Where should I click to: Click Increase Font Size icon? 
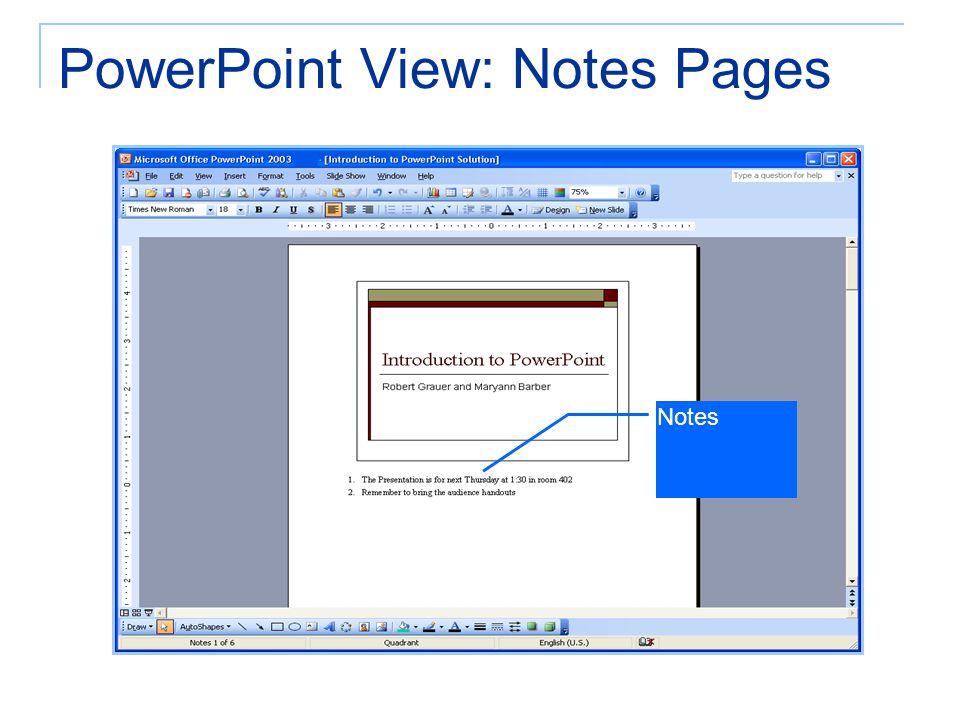(x=429, y=210)
